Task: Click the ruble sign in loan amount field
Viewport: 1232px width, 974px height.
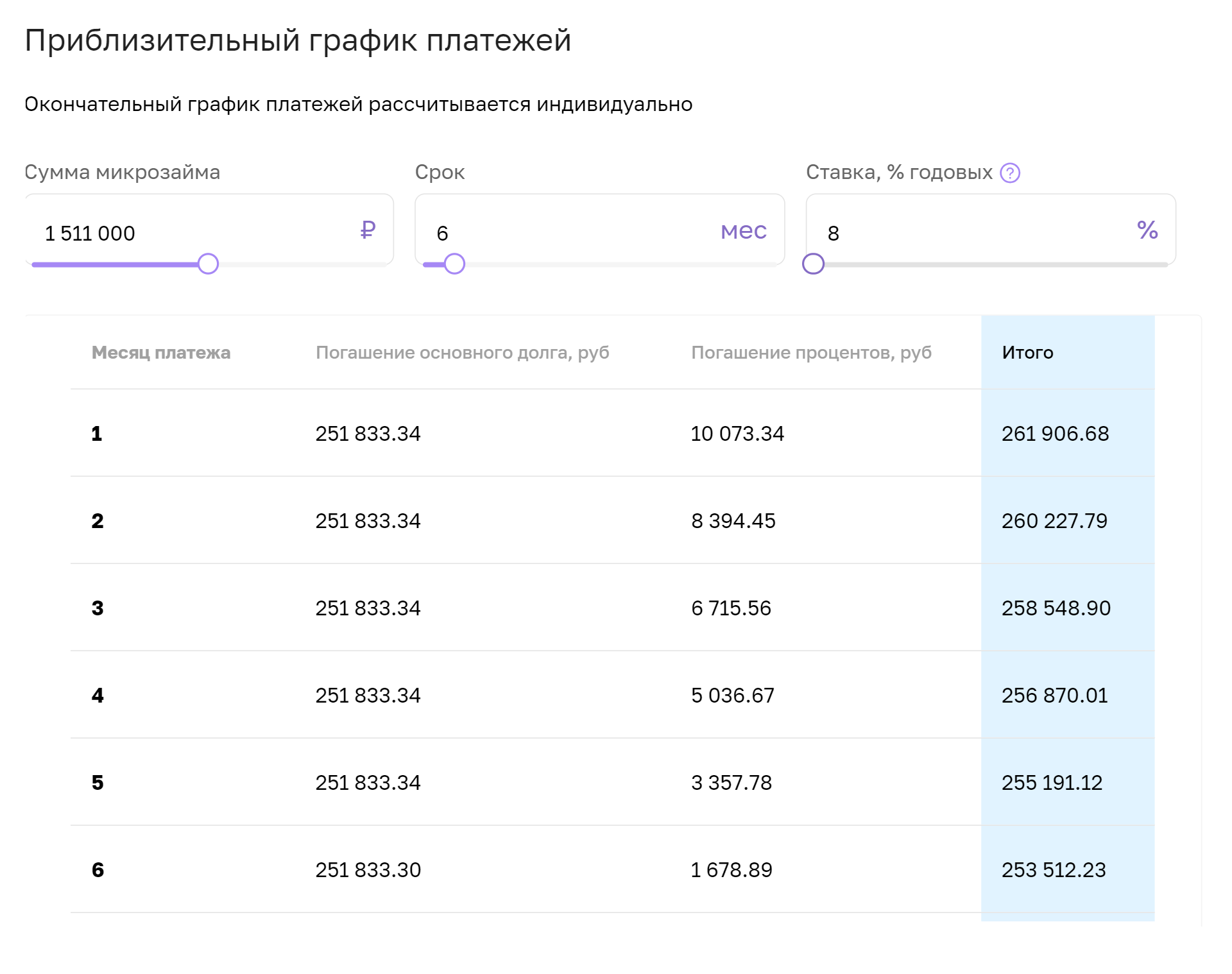Action: point(368,230)
